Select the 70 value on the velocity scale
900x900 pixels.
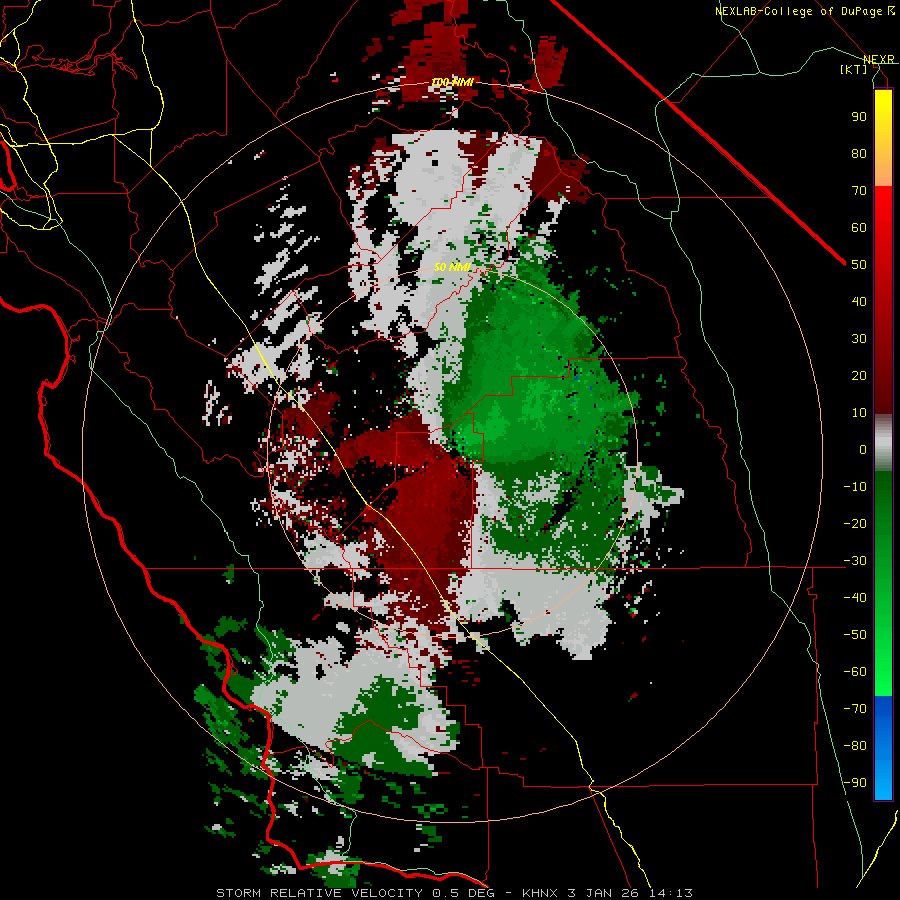pyautogui.click(x=859, y=191)
